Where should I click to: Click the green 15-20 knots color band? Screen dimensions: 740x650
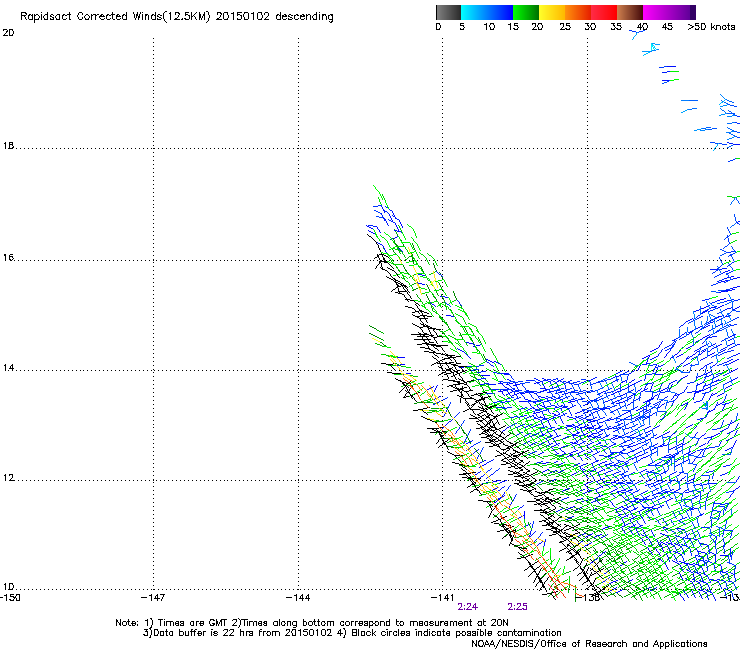(526, 12)
